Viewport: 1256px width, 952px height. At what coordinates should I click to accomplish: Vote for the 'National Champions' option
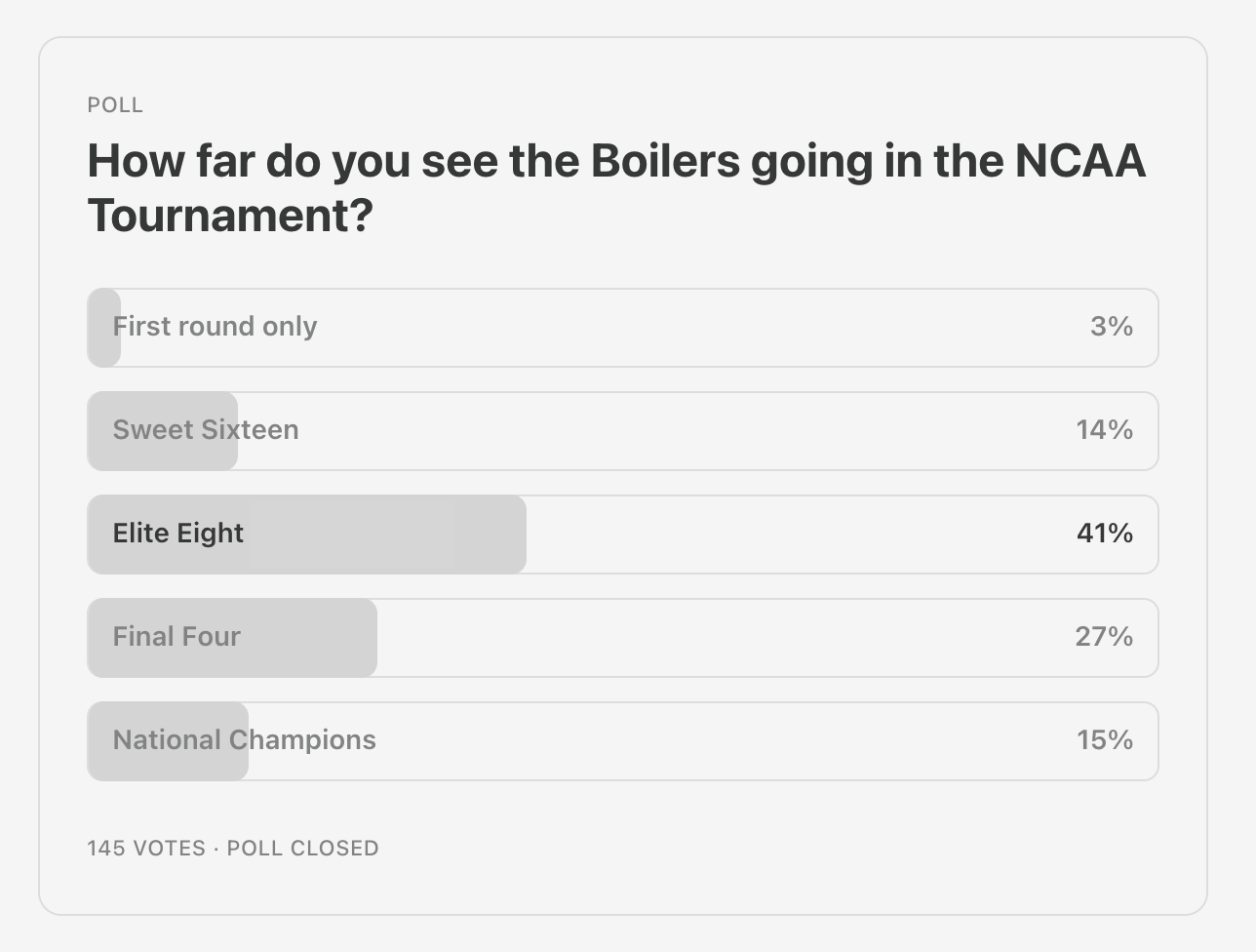[244, 740]
